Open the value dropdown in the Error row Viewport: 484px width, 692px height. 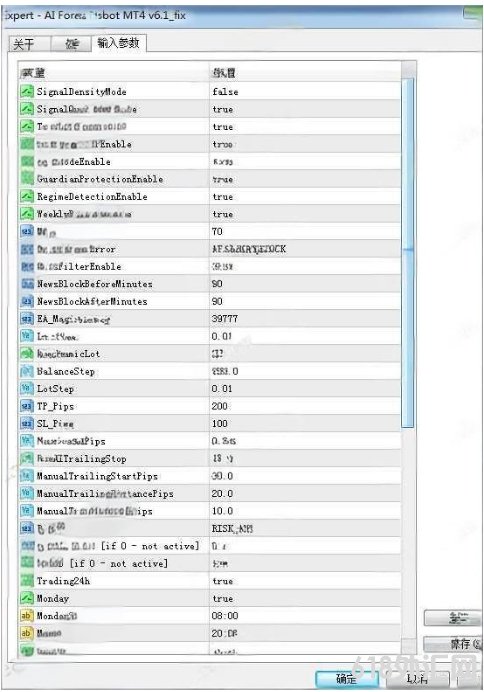[x=305, y=249]
